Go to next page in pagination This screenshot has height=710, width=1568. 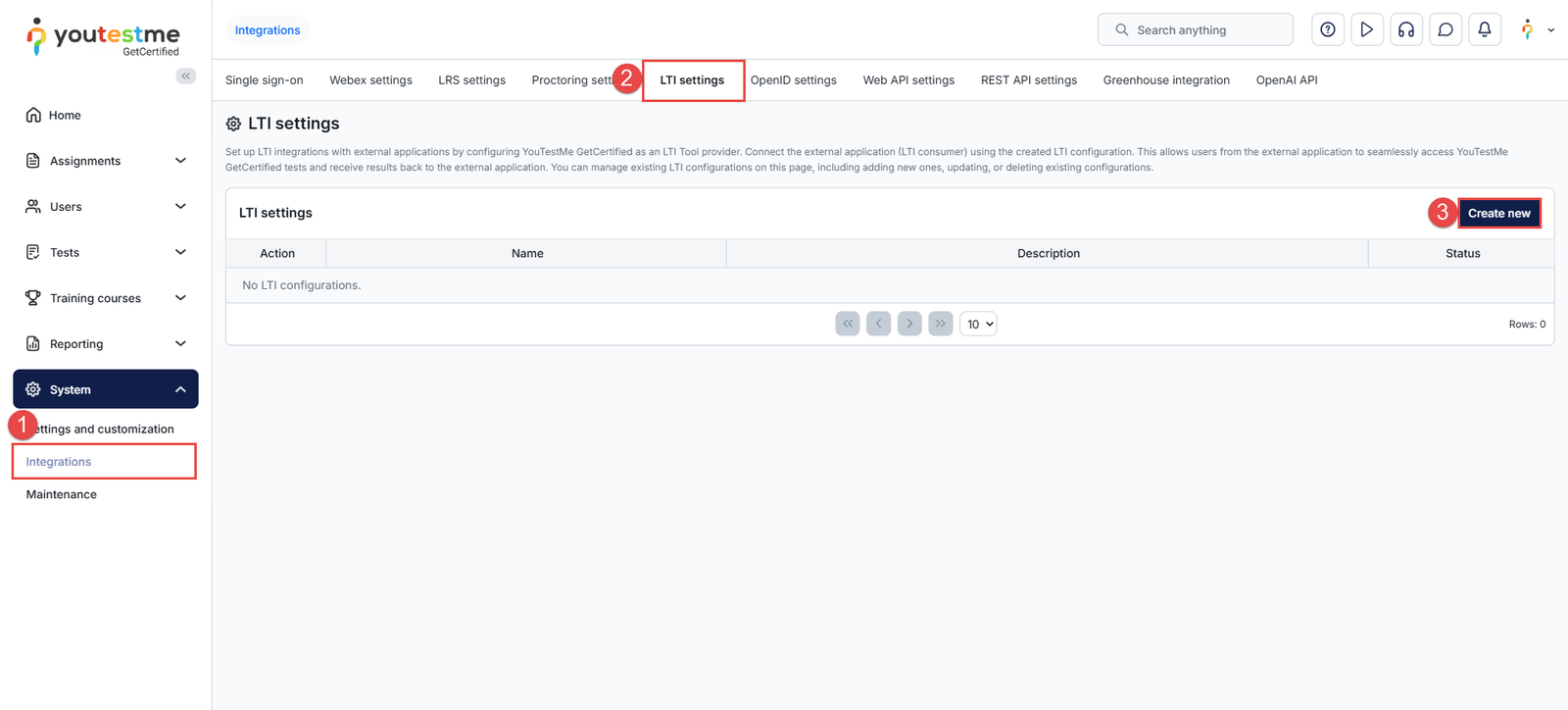(x=909, y=324)
